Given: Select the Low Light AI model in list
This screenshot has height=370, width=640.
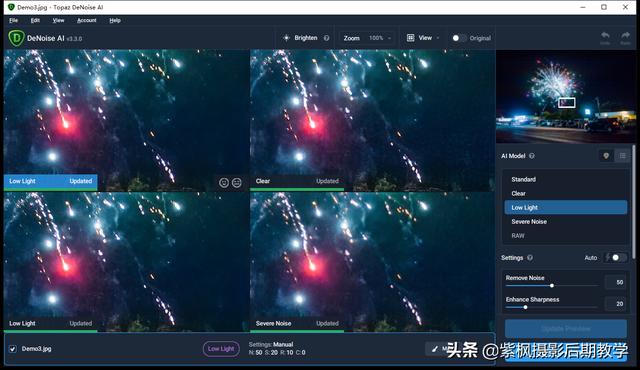Looking at the screenshot, I should click(566, 207).
